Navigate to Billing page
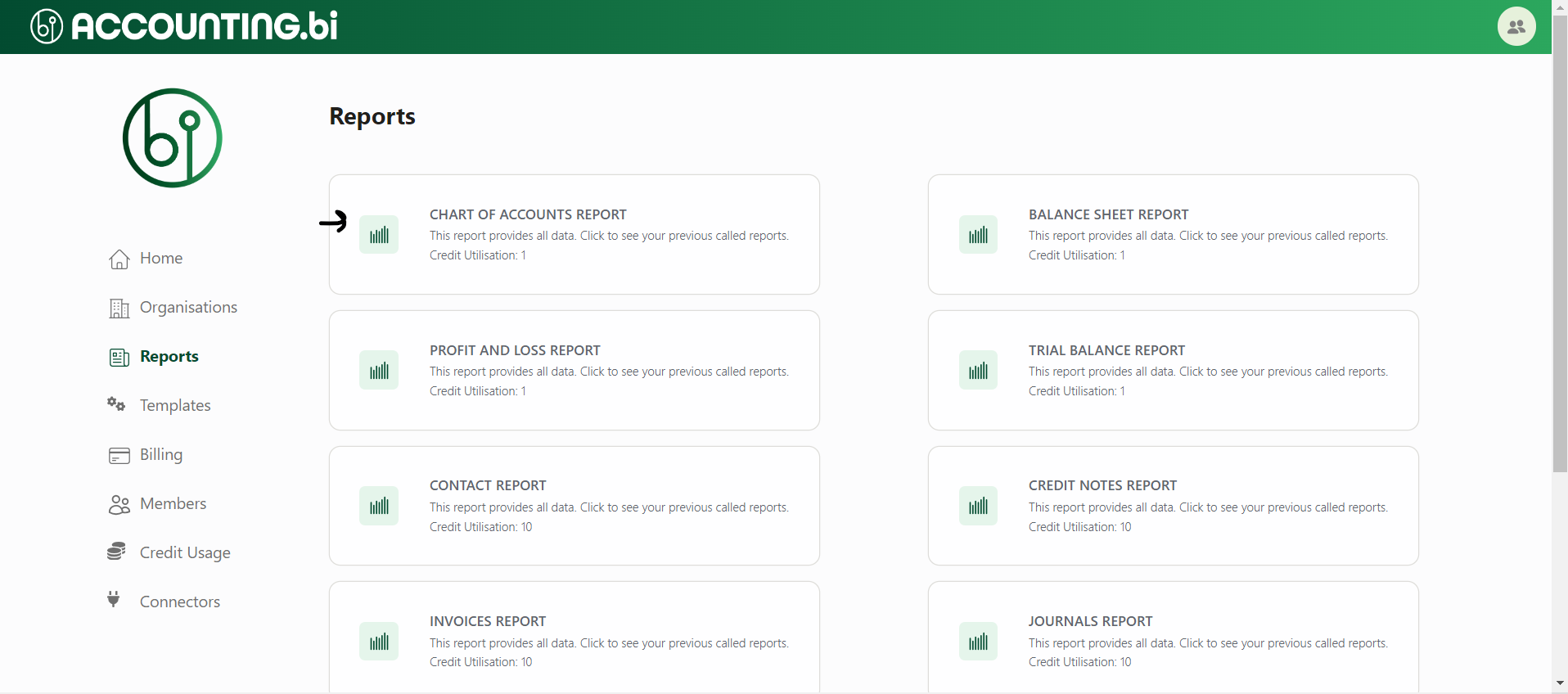This screenshot has height=694, width=1568. 161,455
